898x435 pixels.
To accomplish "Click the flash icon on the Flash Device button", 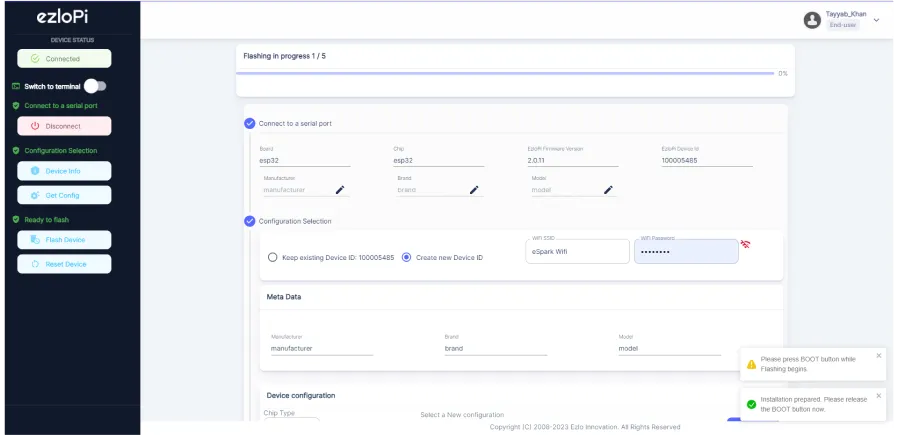I will pyautogui.click(x=35, y=240).
